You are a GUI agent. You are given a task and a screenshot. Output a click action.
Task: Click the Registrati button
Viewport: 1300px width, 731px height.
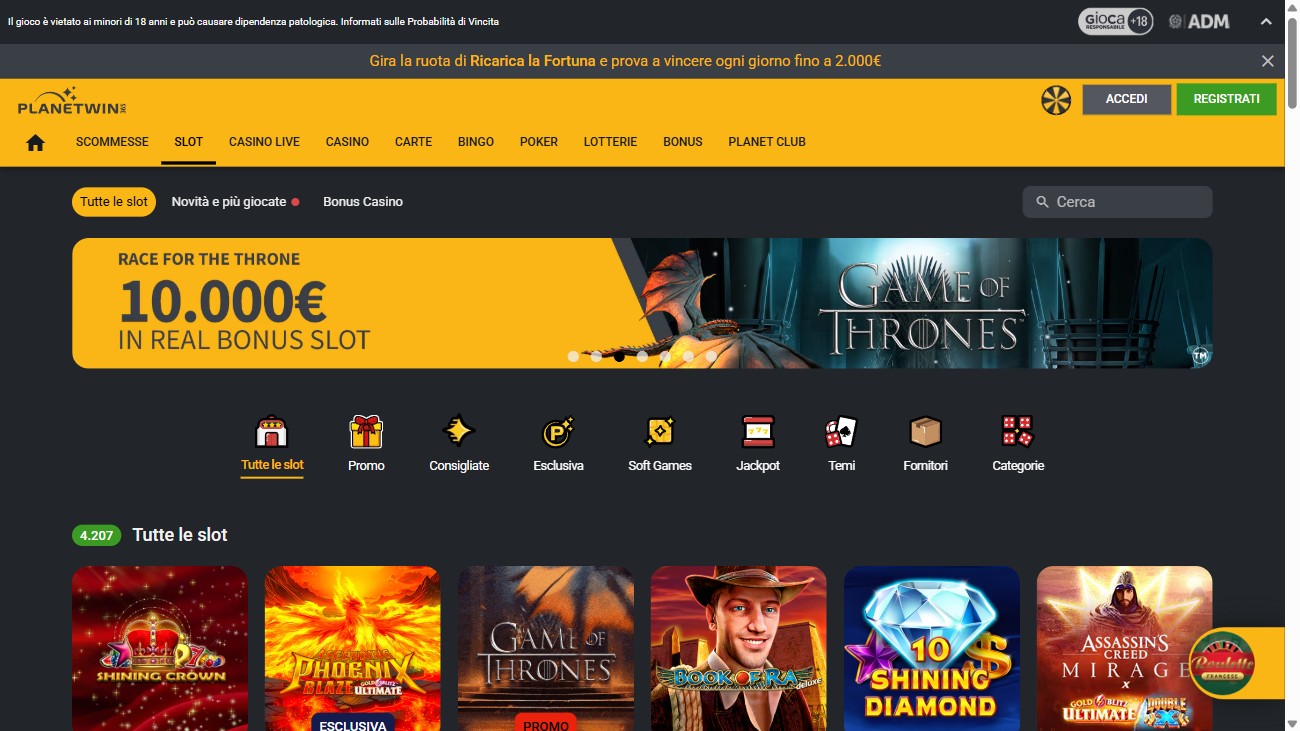click(1227, 99)
